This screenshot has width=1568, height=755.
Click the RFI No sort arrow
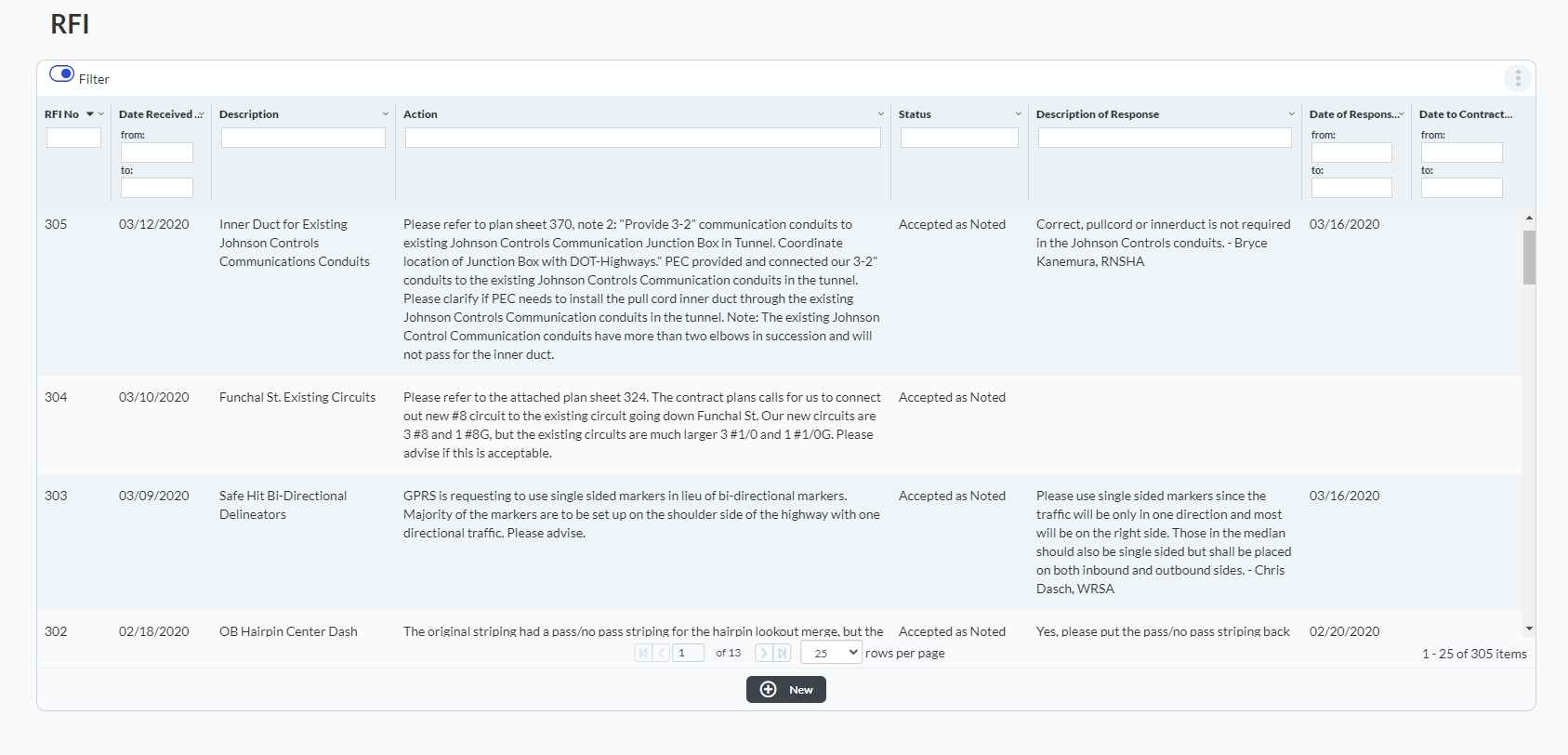89,114
